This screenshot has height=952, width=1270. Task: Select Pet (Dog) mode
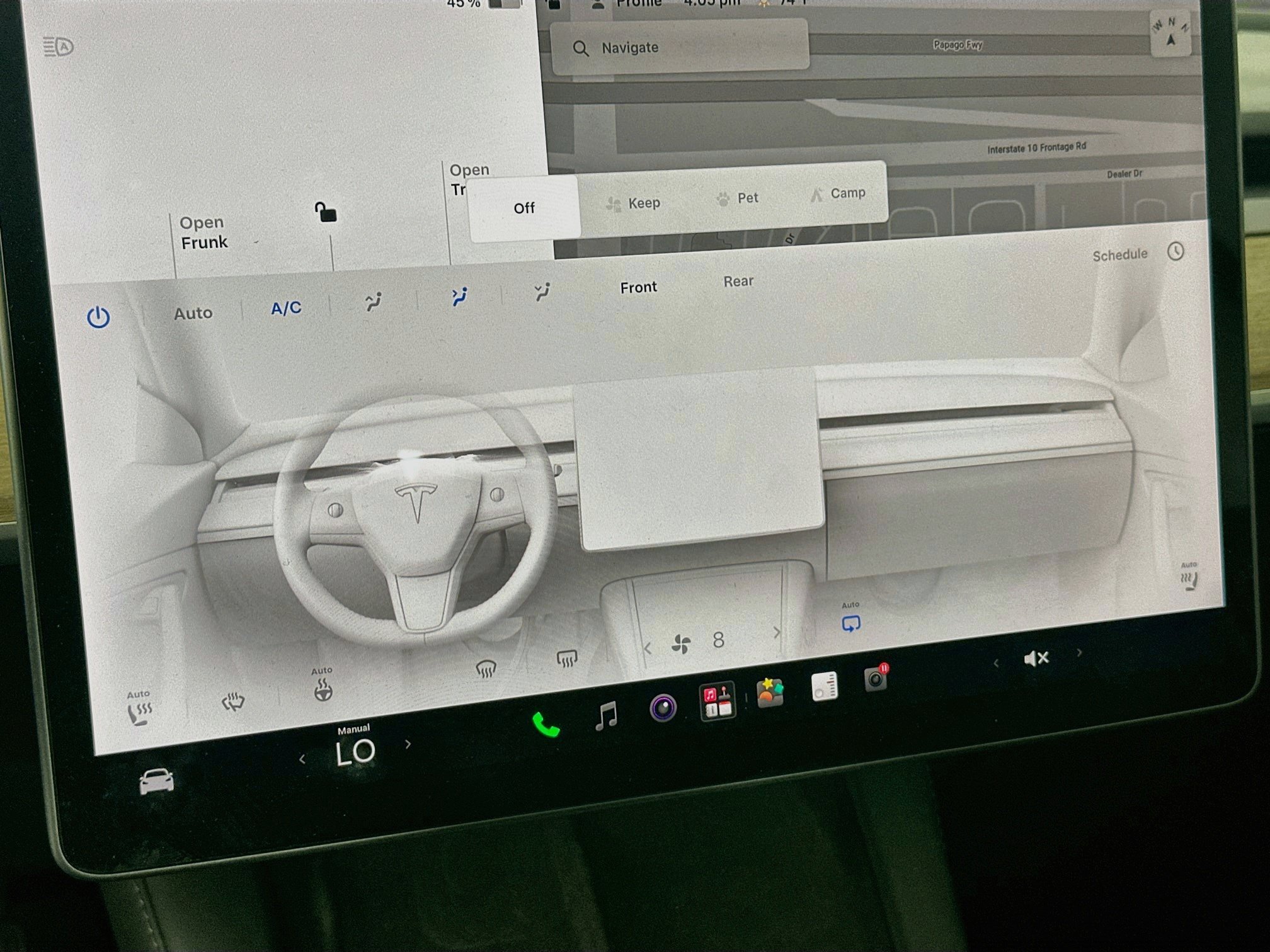(737, 198)
